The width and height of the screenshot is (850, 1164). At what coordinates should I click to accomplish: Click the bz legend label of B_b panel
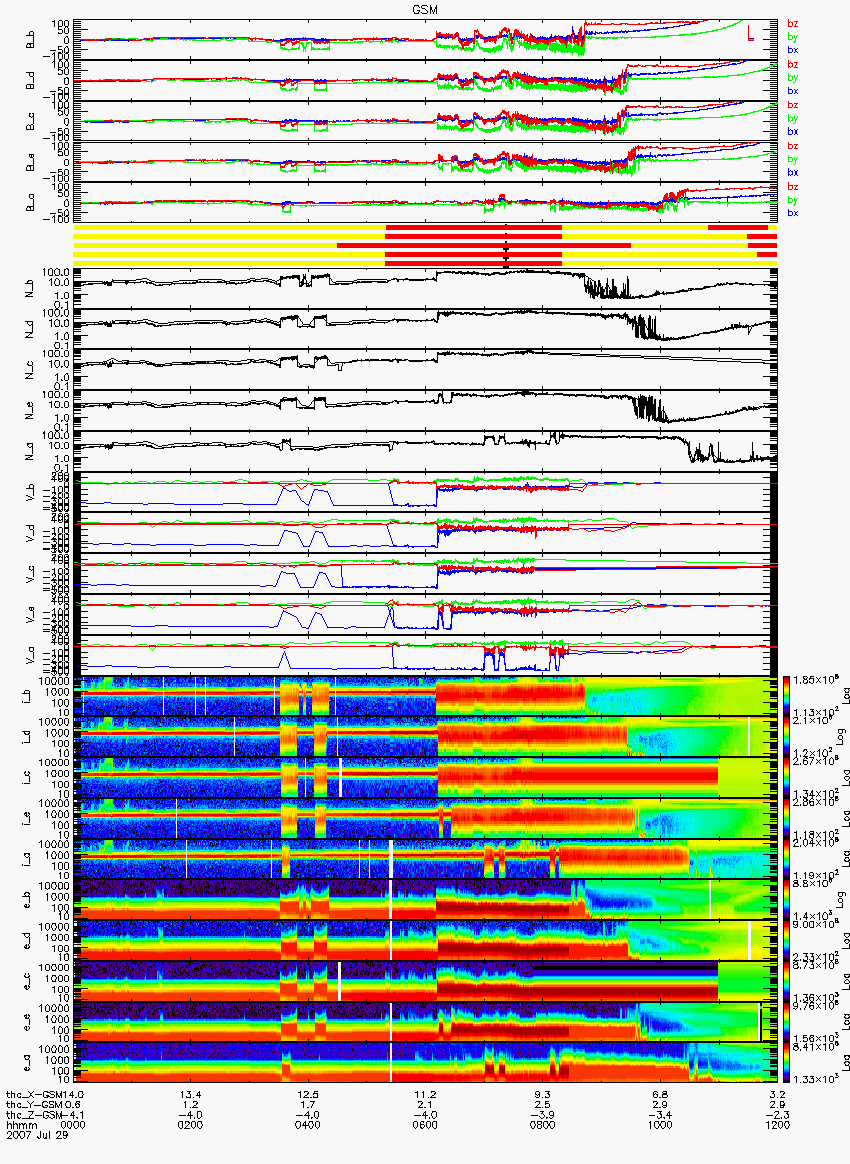(x=792, y=24)
